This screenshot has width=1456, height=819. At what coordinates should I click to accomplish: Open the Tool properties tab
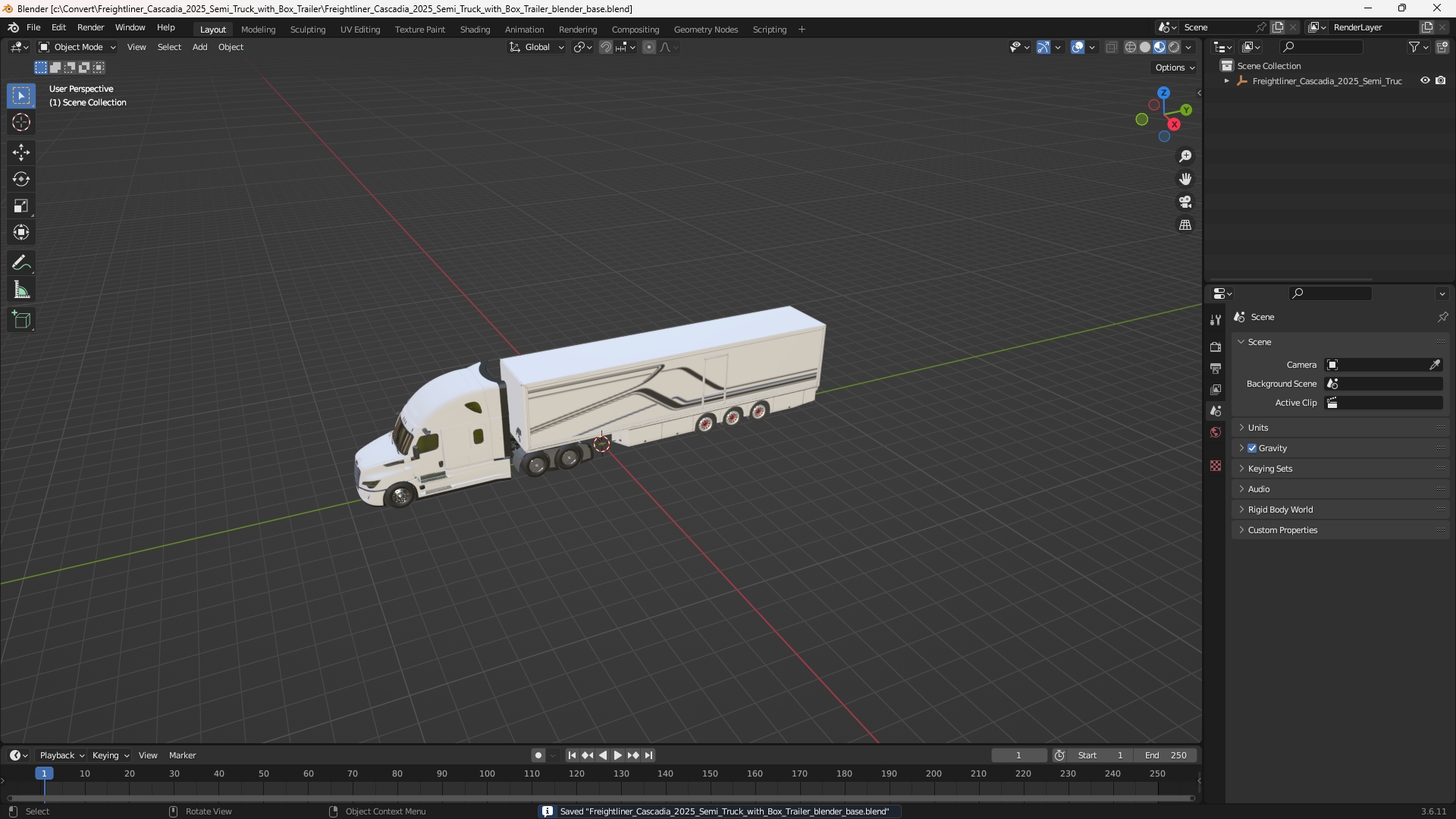(1216, 320)
